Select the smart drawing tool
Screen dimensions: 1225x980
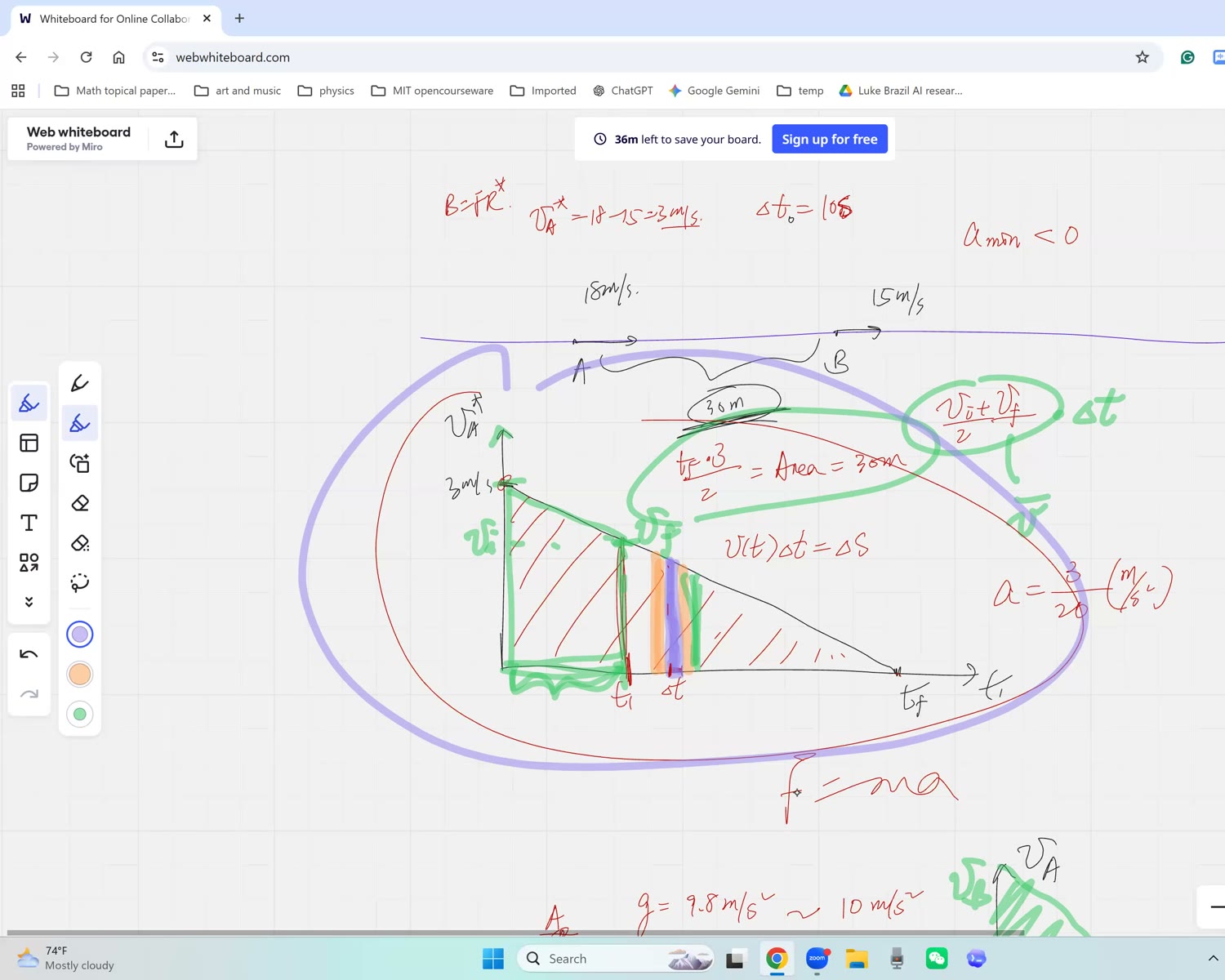80,463
